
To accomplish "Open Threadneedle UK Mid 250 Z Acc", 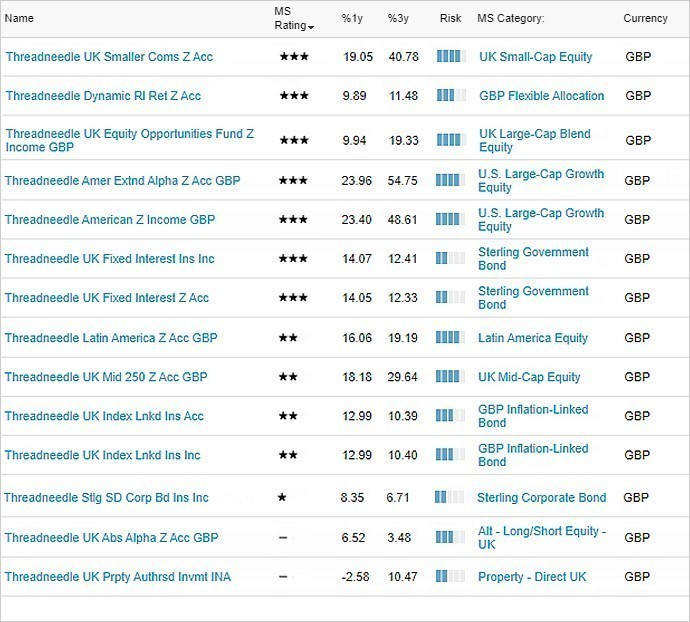I will pos(106,377).
